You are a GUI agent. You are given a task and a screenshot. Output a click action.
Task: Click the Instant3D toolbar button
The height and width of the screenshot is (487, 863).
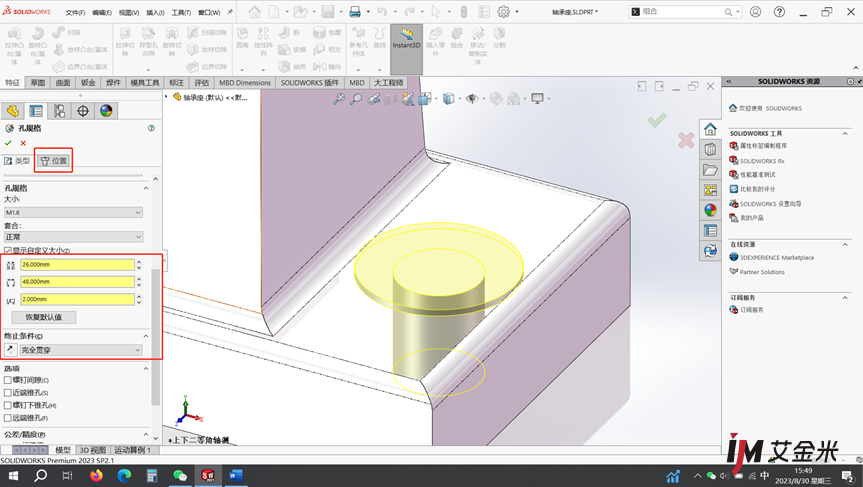tap(406, 48)
